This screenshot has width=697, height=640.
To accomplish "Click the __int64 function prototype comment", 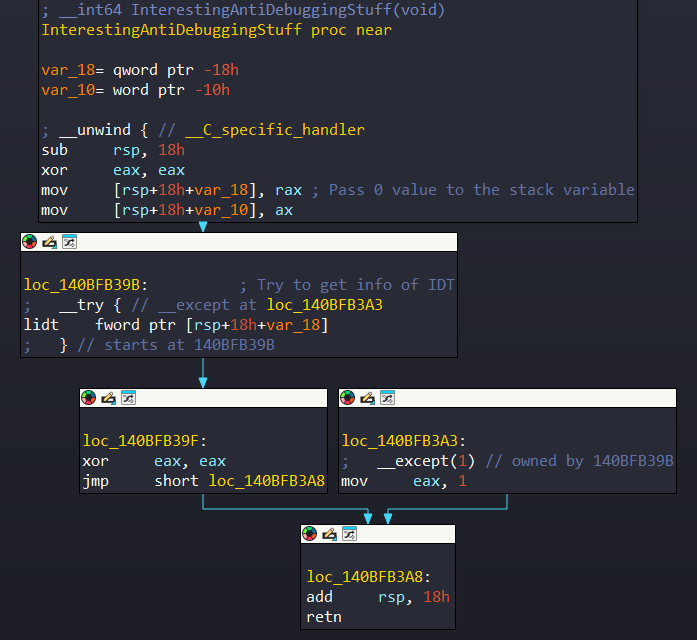I will point(243,9).
